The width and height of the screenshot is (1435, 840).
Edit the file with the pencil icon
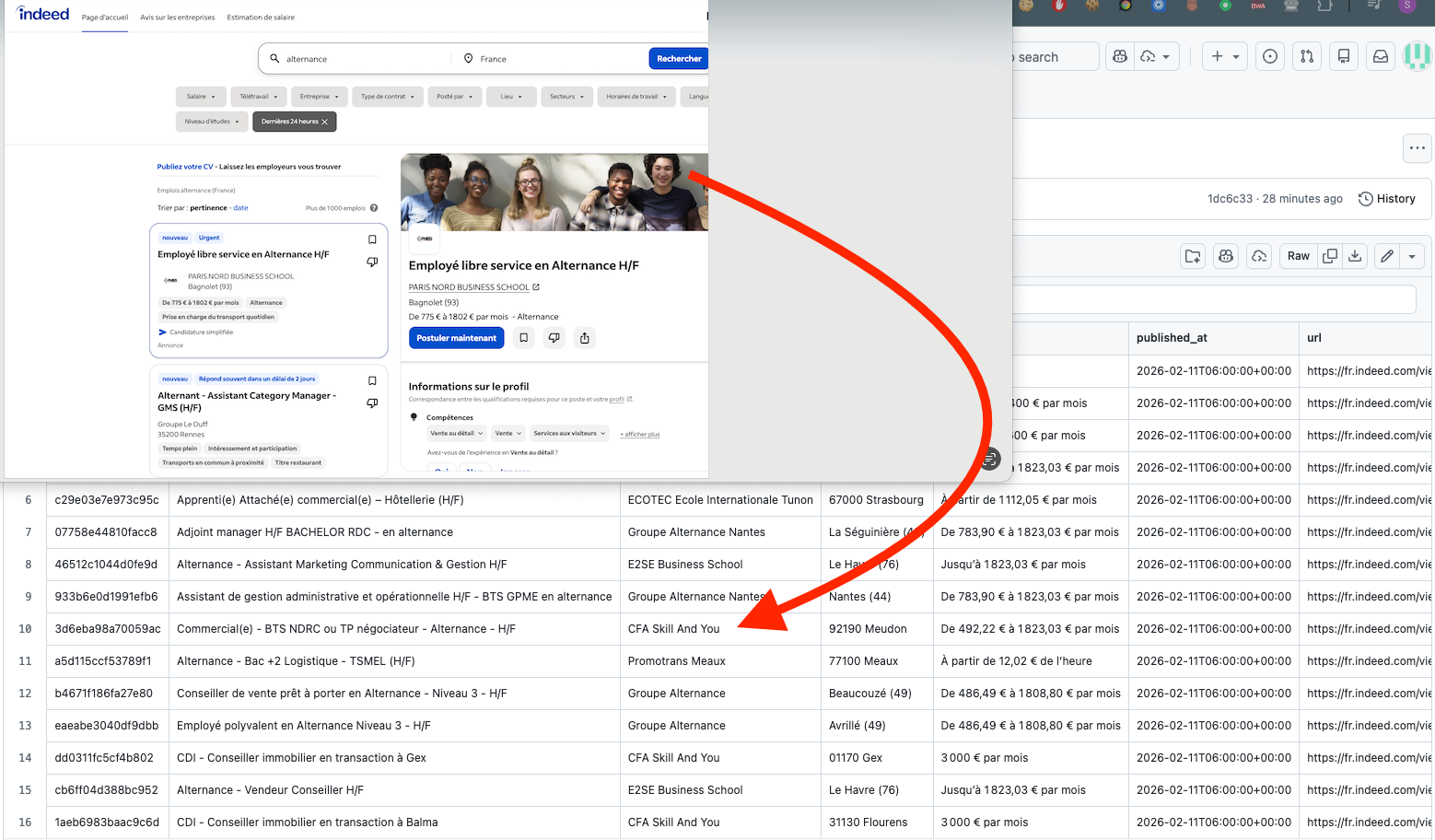click(x=1386, y=256)
